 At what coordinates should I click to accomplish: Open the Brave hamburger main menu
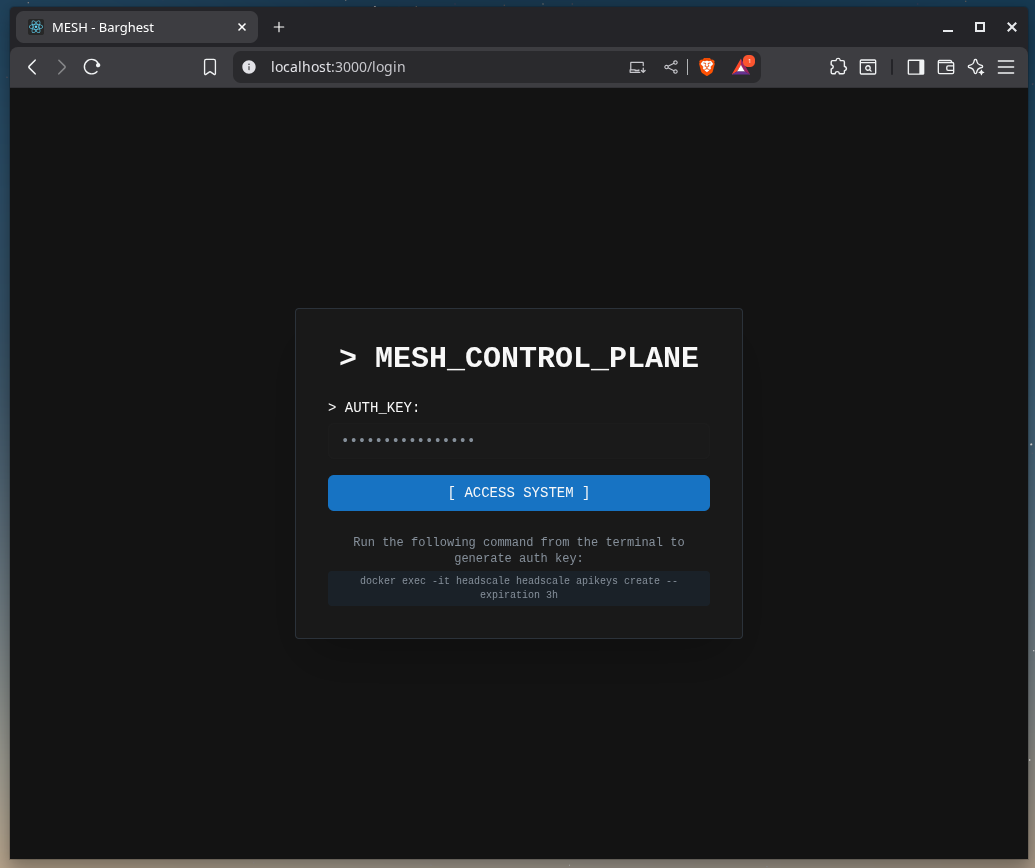point(1006,67)
